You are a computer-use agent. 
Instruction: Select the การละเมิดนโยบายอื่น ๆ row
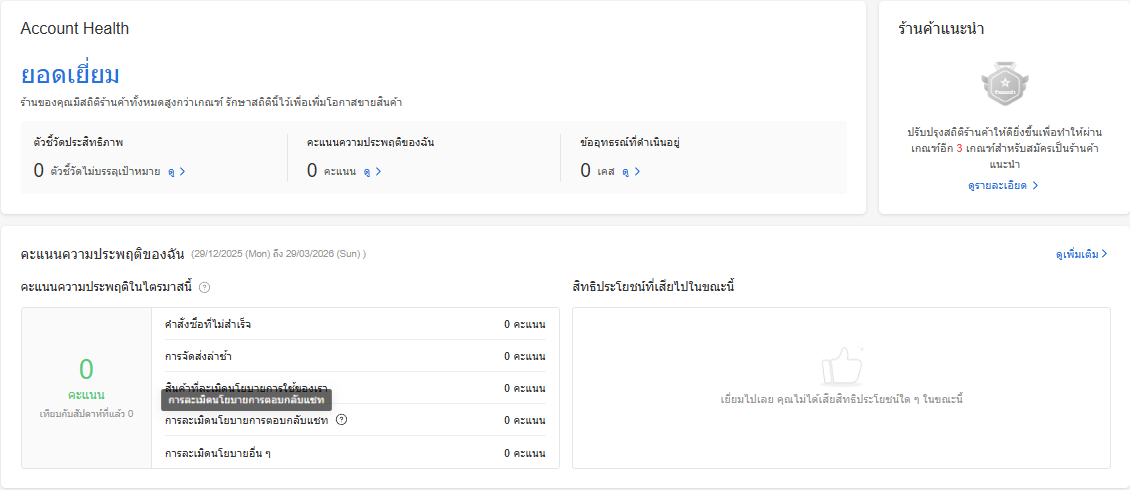pos(219,453)
